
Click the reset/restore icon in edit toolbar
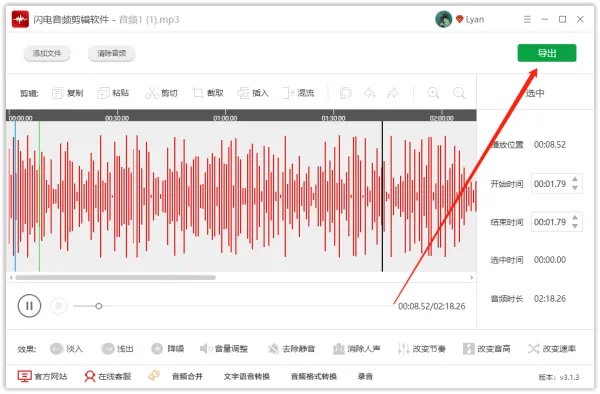346,93
